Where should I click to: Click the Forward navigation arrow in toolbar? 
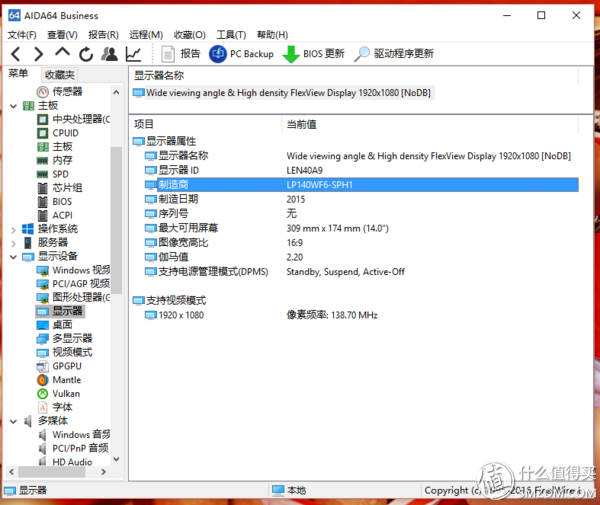pos(38,54)
